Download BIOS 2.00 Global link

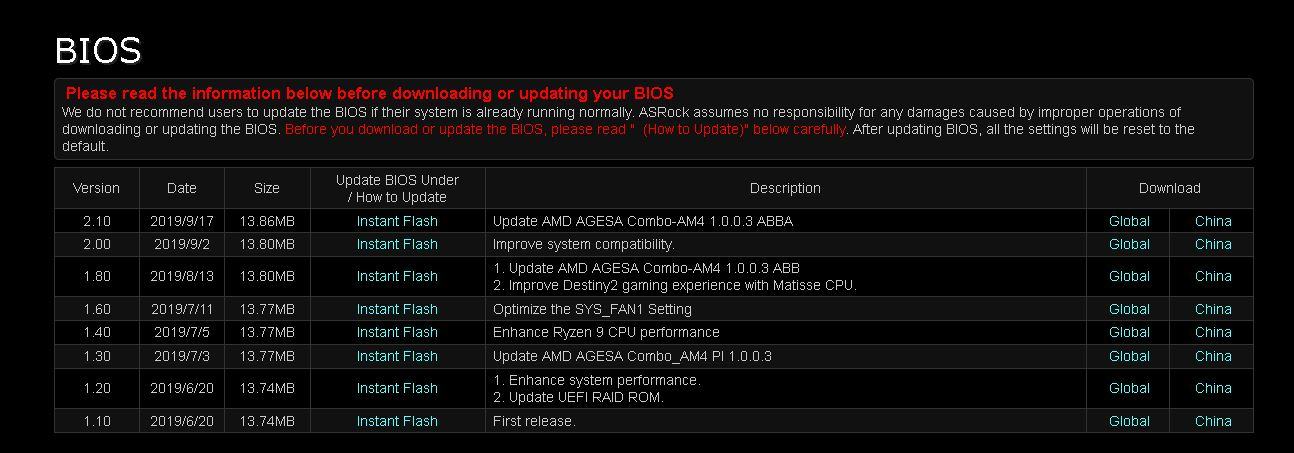click(1129, 244)
